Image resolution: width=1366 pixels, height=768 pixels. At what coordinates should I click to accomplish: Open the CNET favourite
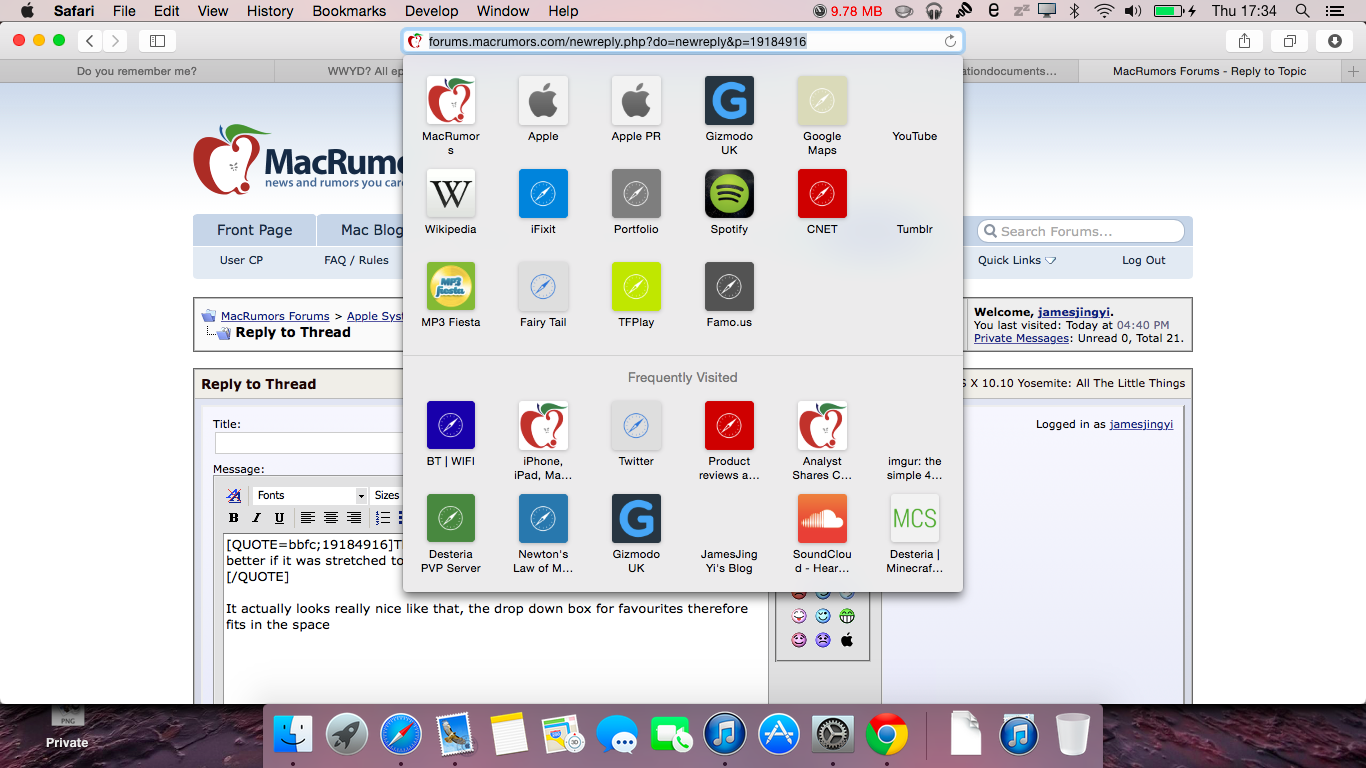[x=822, y=194]
